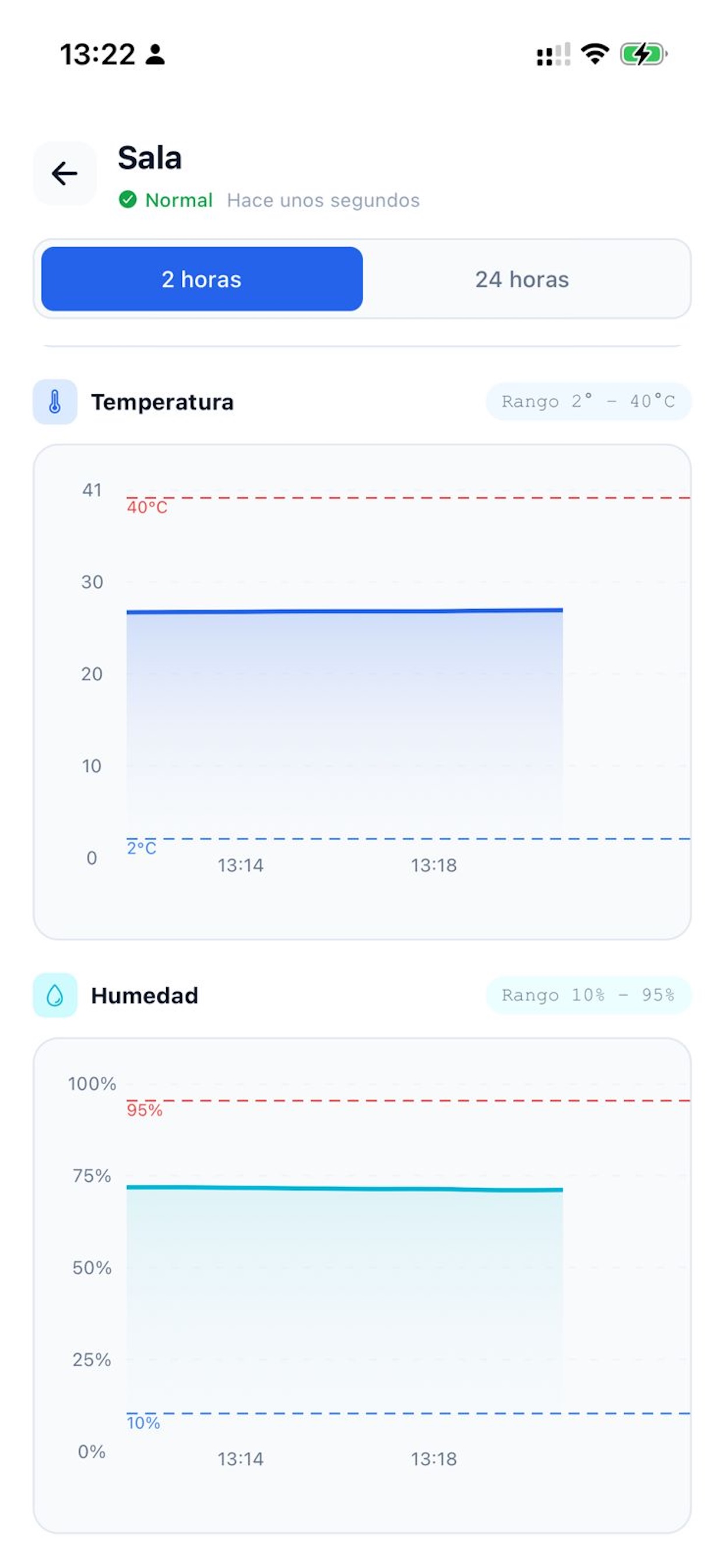Tap the battery charging icon
The width and height of the screenshot is (724, 1568).
644,54
